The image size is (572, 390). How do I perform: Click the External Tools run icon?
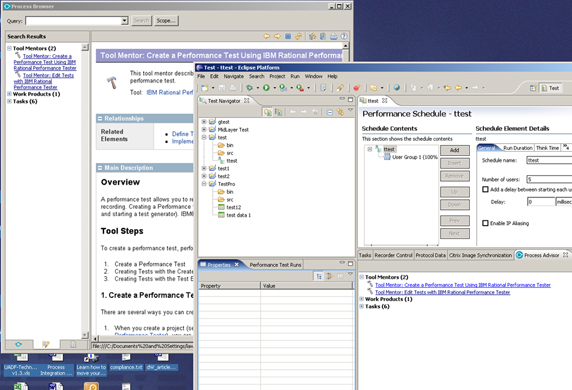300,88
